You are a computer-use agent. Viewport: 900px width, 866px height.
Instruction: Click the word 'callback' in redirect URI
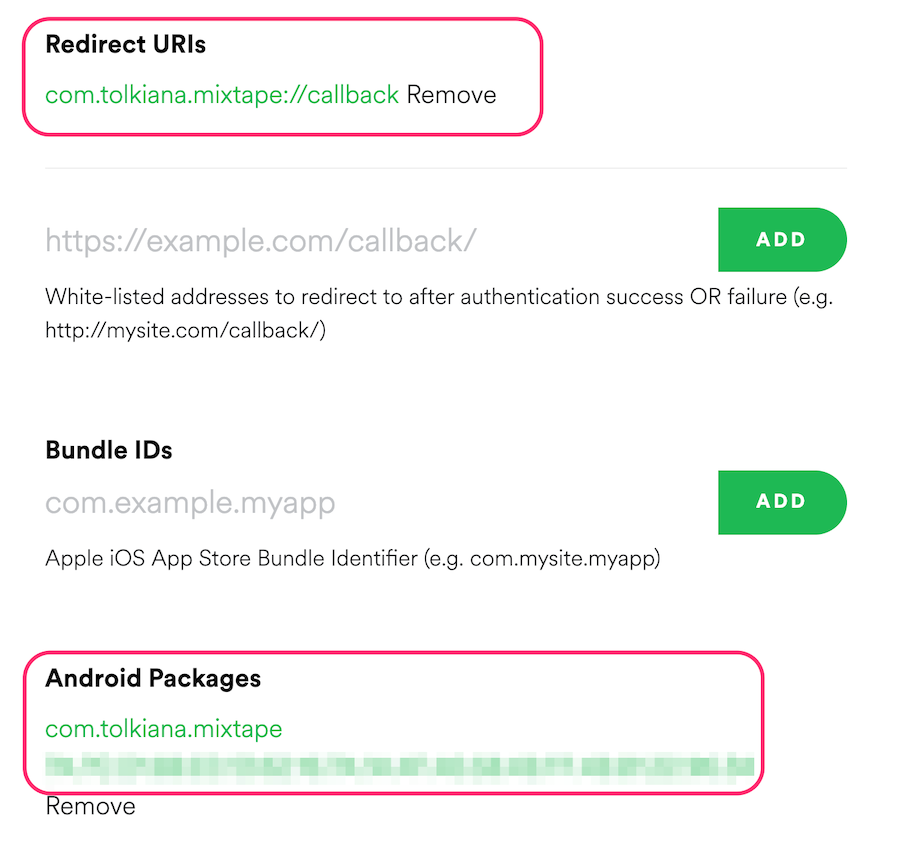pyautogui.click(x=353, y=95)
